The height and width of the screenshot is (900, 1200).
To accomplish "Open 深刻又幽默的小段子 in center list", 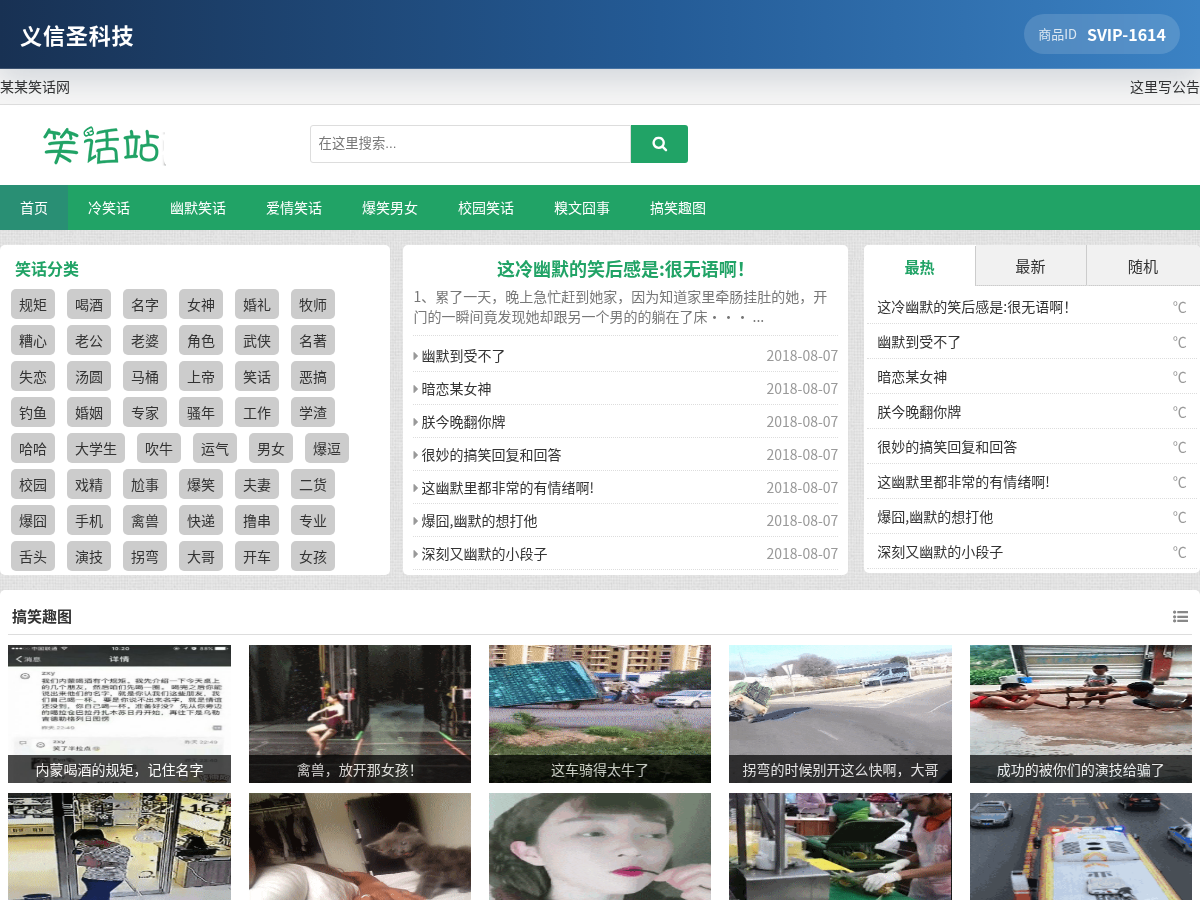I will click(x=484, y=553).
